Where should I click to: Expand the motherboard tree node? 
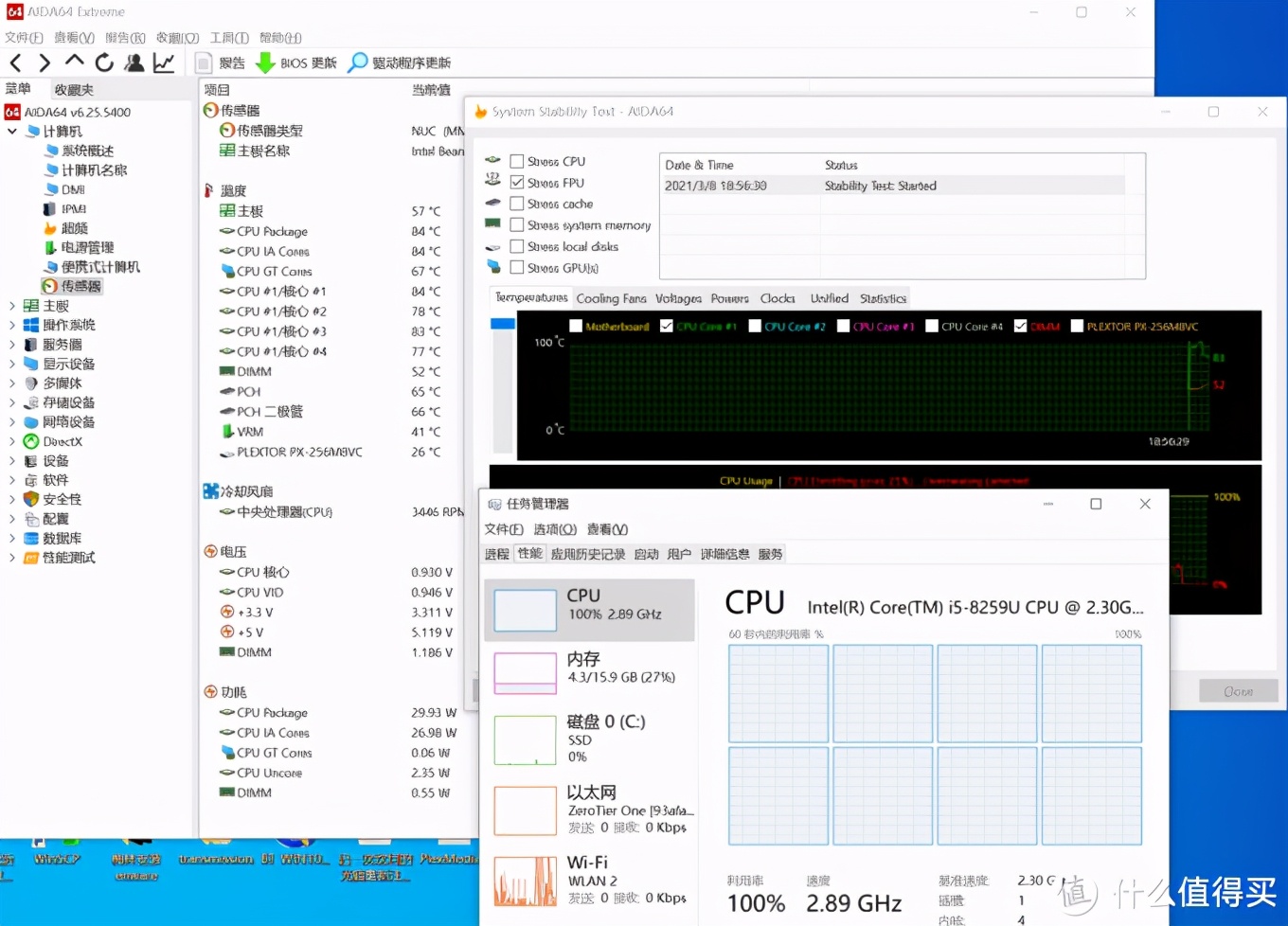11,306
